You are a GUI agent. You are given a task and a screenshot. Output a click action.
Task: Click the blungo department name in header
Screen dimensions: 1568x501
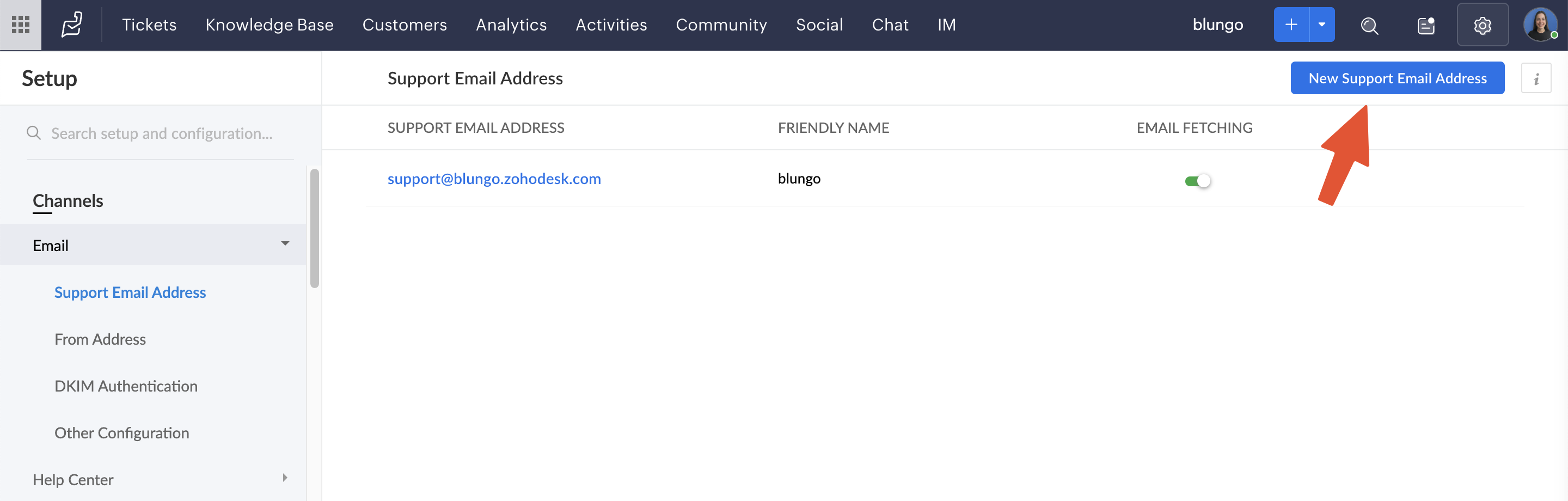[x=1218, y=25]
